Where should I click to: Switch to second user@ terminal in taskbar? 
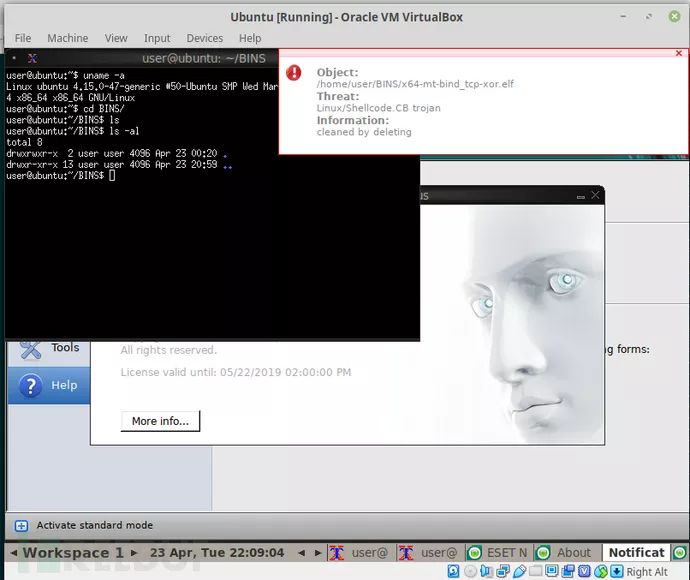click(x=429, y=553)
